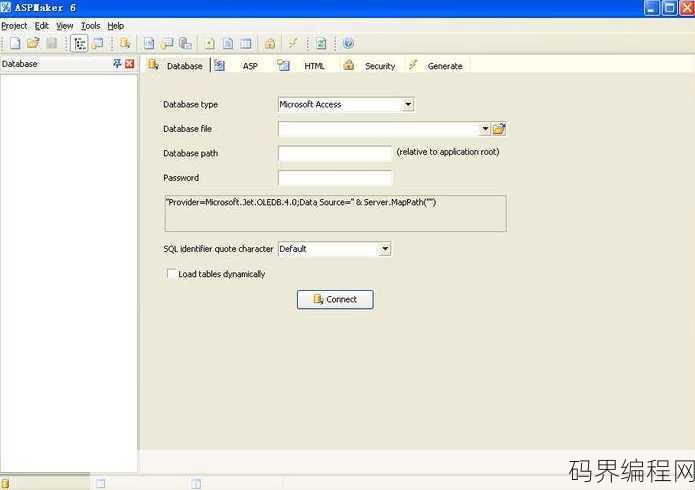Click the Save project disk icon

click(x=52, y=43)
